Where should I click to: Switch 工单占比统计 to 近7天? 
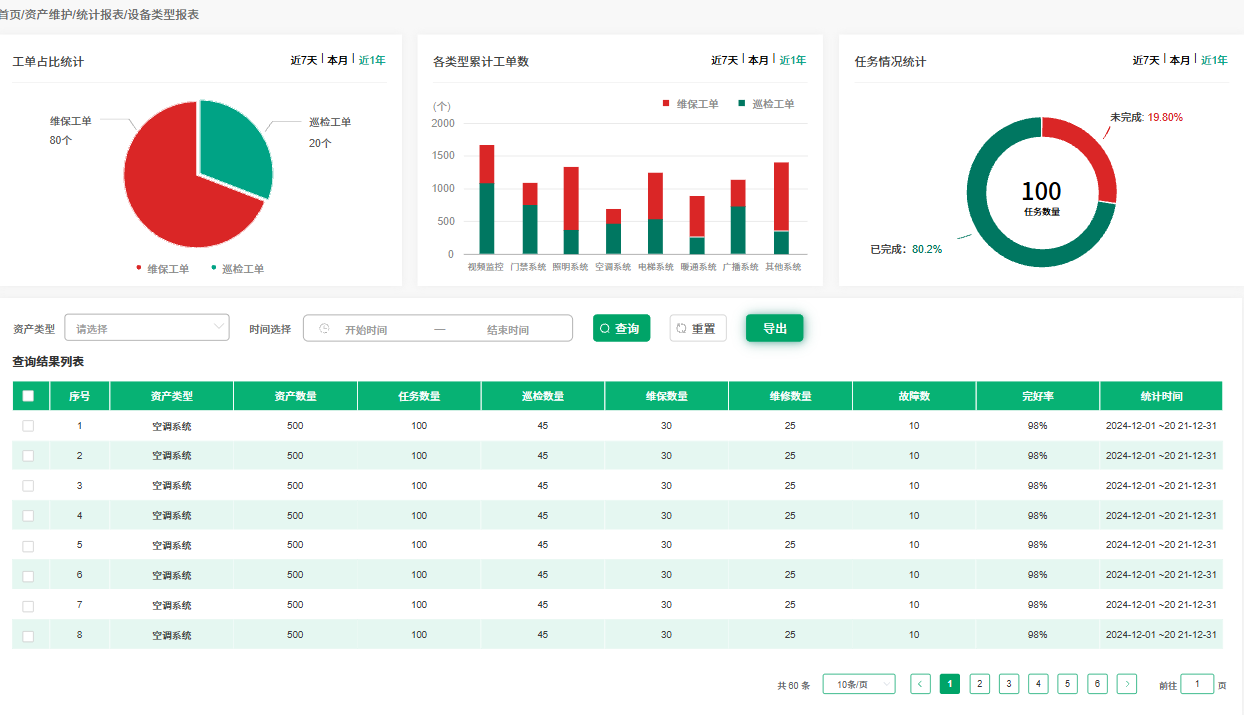303,60
